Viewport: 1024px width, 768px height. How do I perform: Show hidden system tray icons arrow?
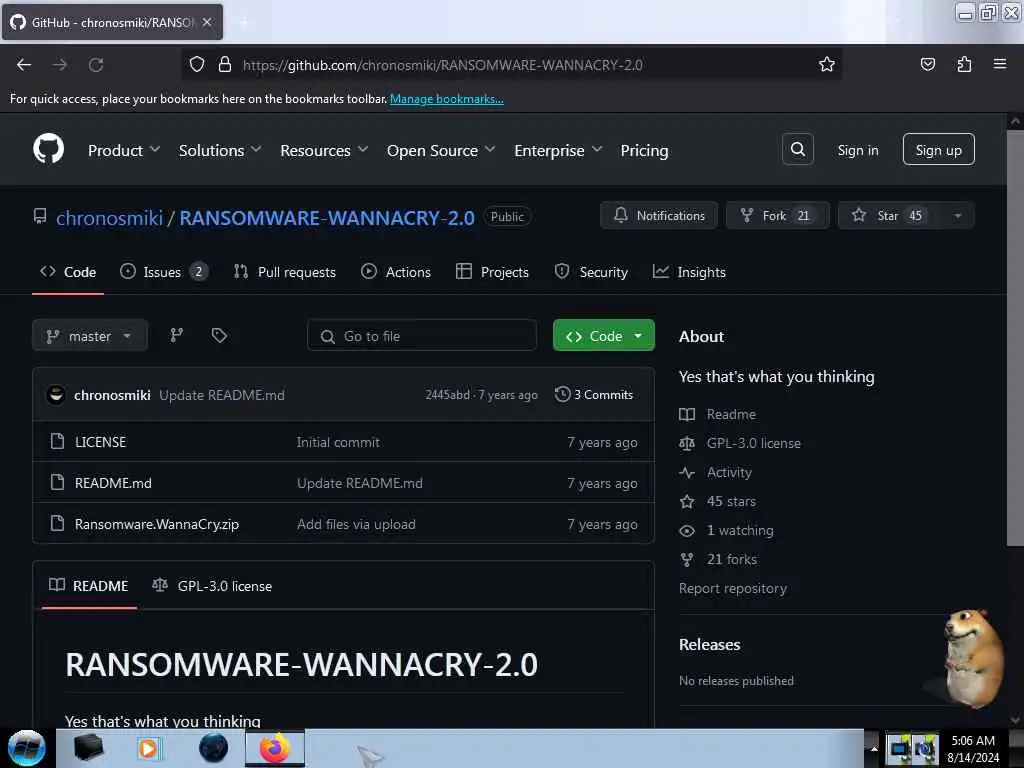(x=874, y=749)
